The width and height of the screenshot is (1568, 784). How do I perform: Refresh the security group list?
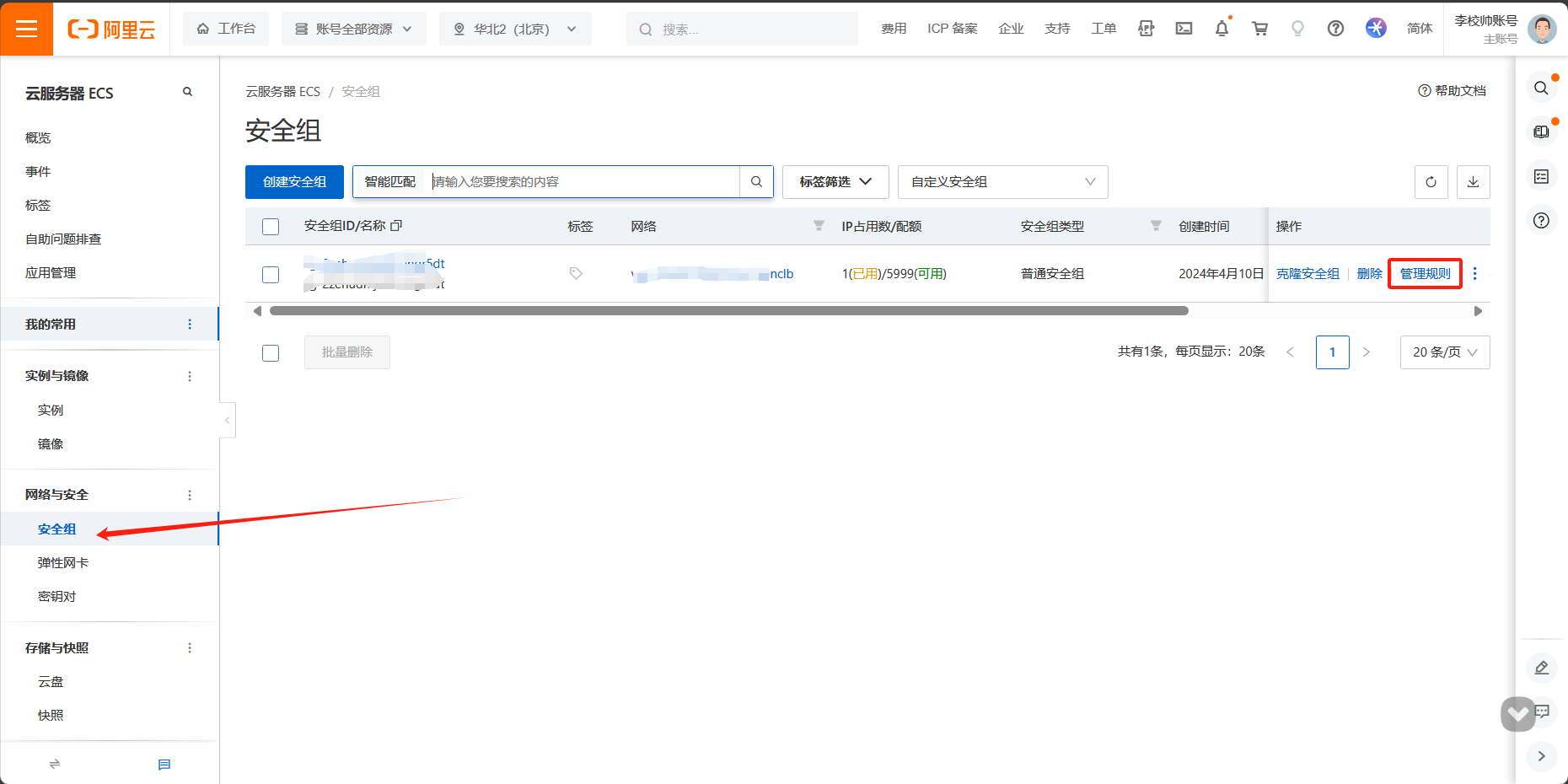coord(1431,182)
